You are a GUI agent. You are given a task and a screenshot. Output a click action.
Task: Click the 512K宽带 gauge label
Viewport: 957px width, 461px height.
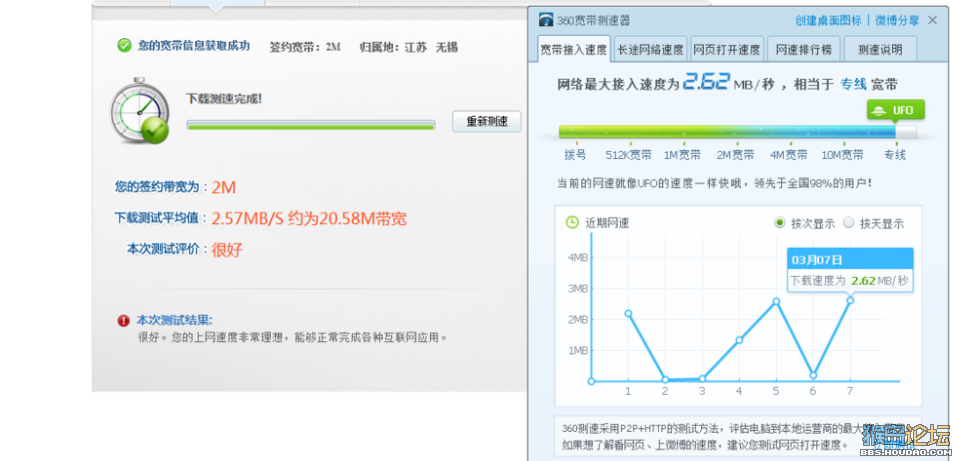pos(629,155)
